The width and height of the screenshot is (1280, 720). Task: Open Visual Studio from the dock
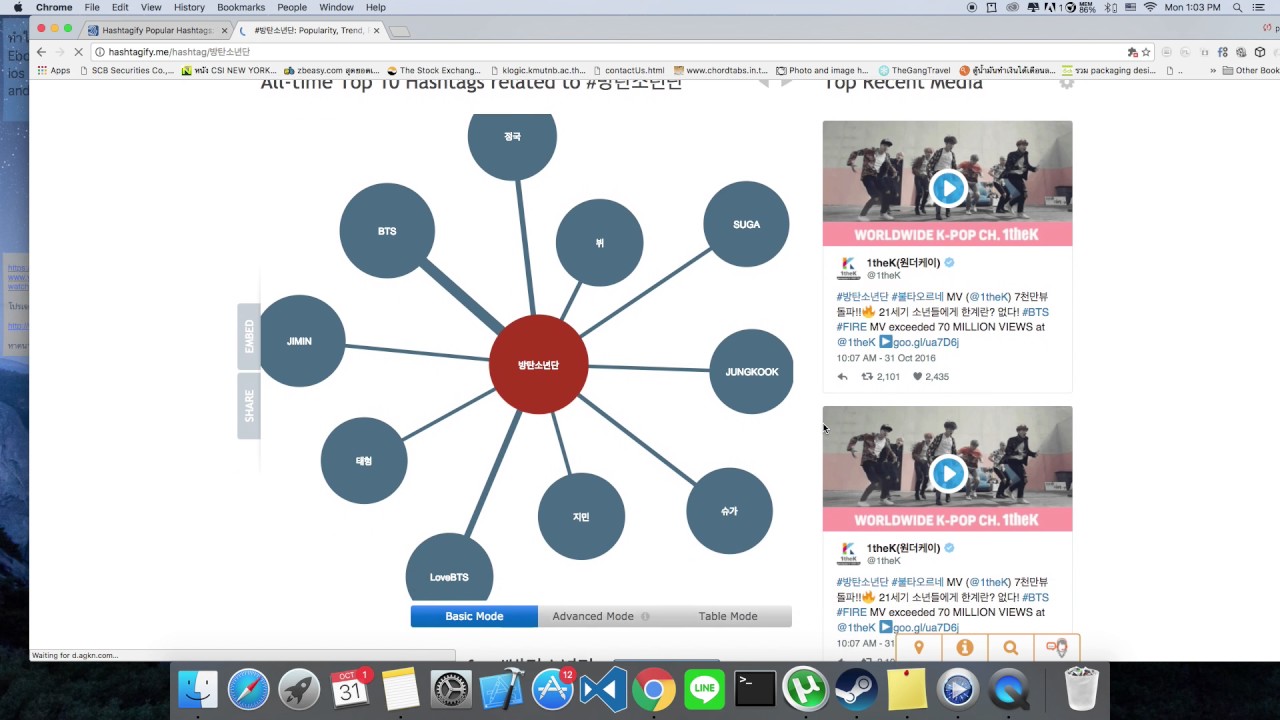(x=603, y=689)
